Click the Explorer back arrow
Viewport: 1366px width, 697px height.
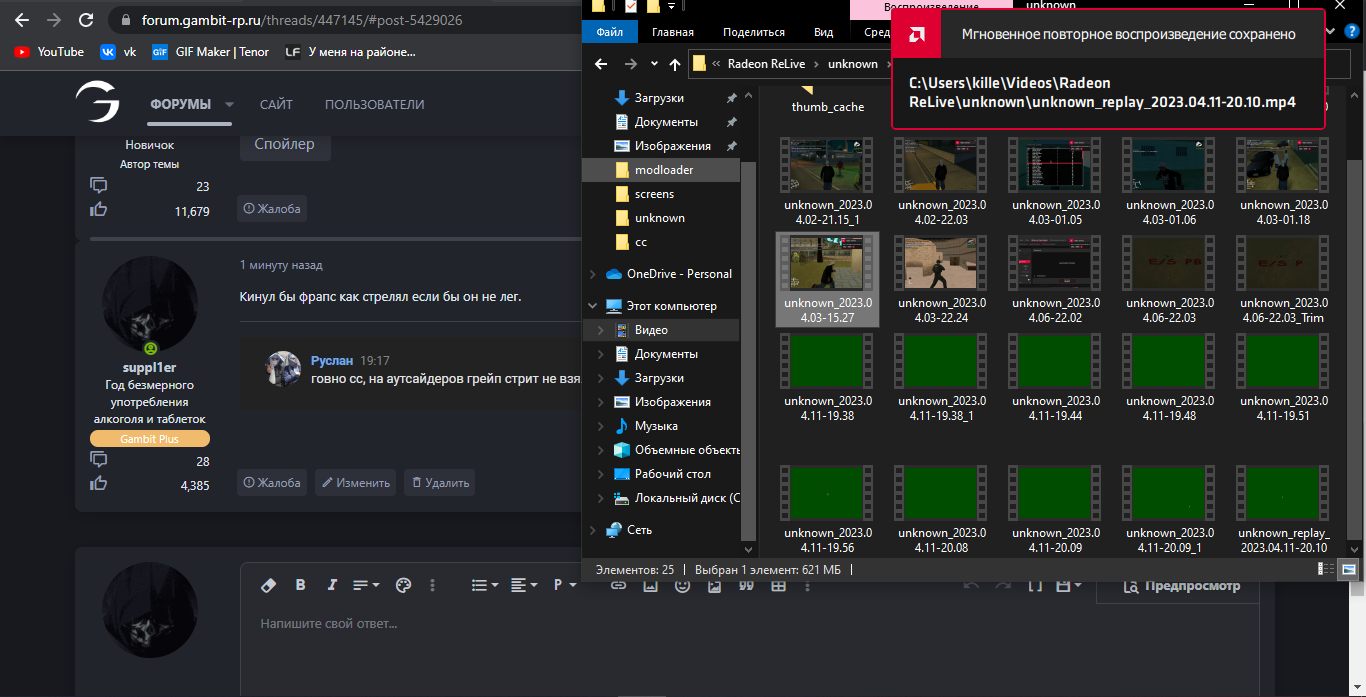(601, 64)
